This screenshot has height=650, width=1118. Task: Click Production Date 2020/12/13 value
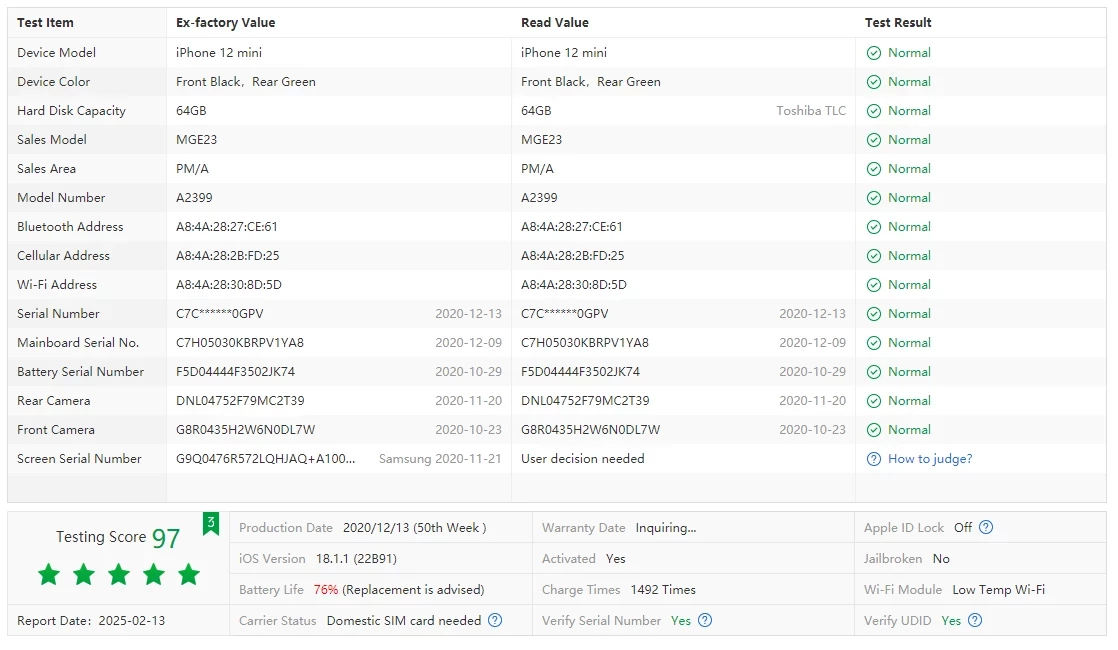(415, 527)
